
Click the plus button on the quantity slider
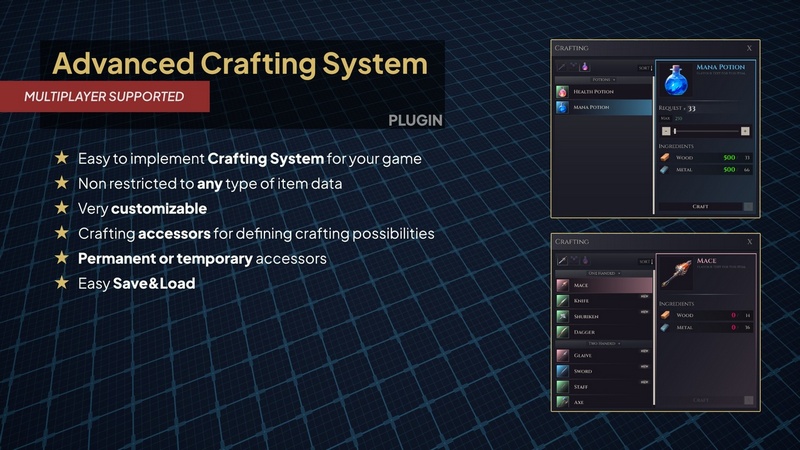tap(745, 131)
